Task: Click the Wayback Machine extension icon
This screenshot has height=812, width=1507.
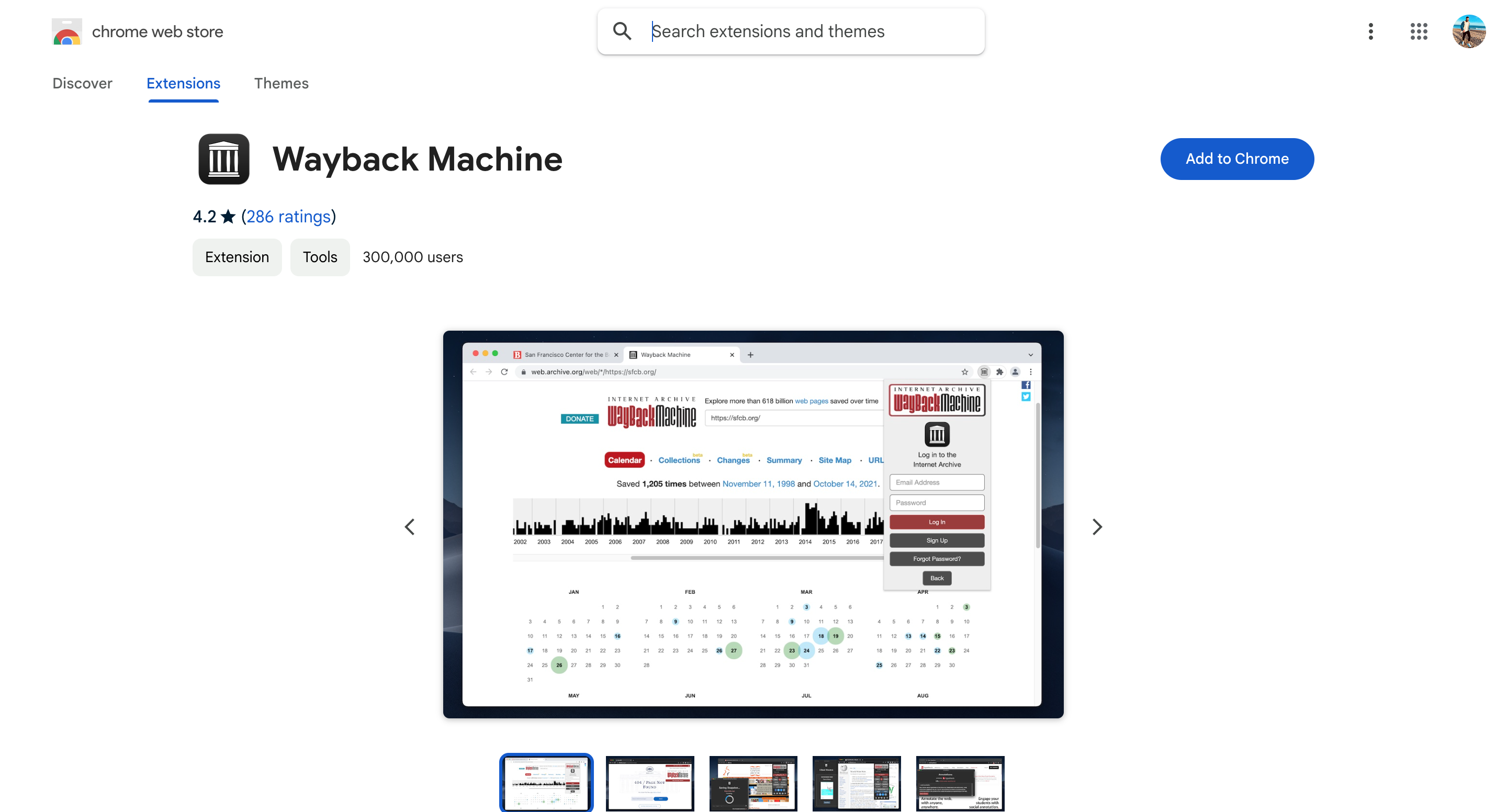Action: [x=224, y=159]
